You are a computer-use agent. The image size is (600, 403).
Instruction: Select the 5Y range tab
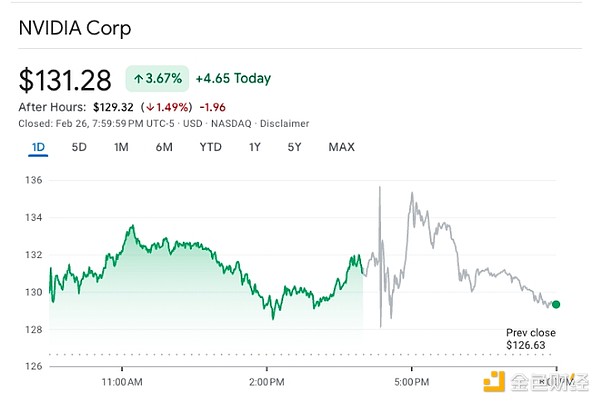click(x=295, y=148)
